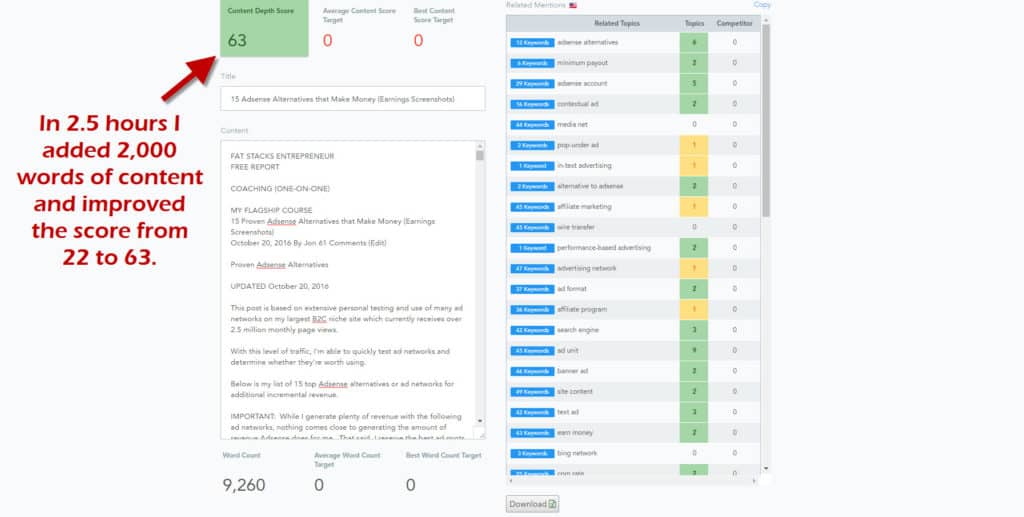Click the keywords badge beside earn money
Image resolution: width=1024 pixels, height=517 pixels.
click(x=531, y=433)
